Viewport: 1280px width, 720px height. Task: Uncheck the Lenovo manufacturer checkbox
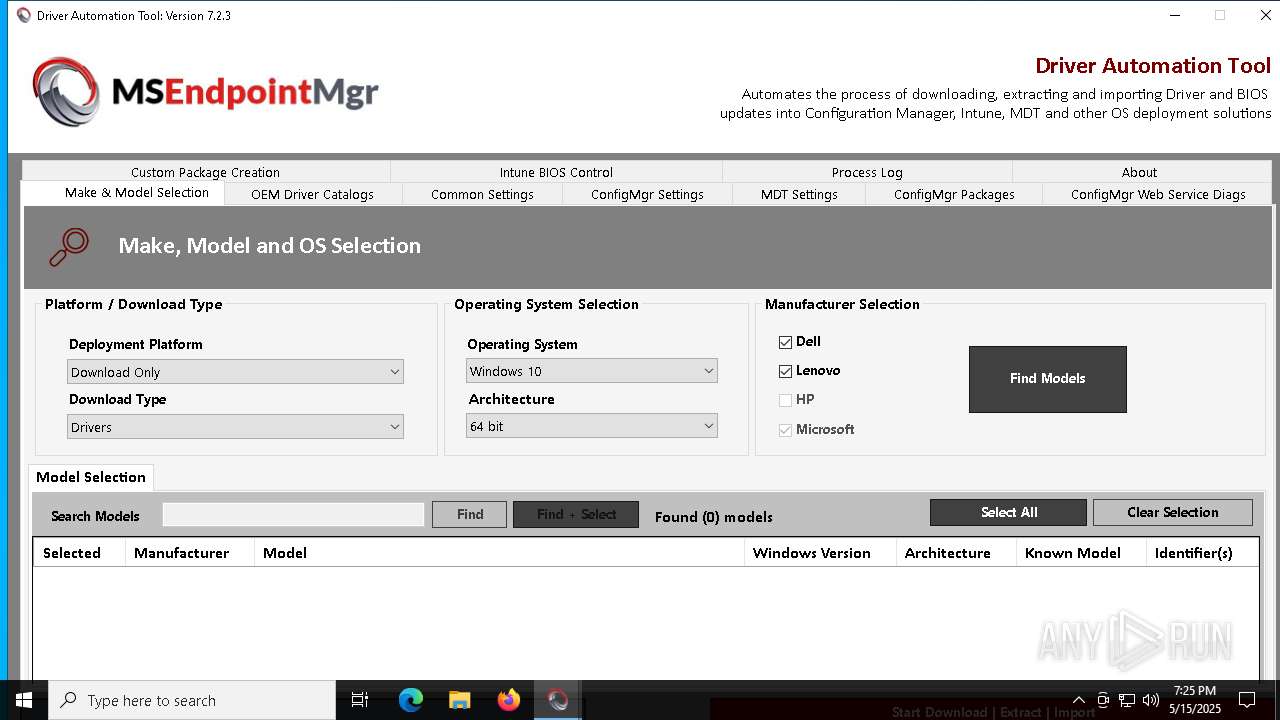tap(785, 371)
